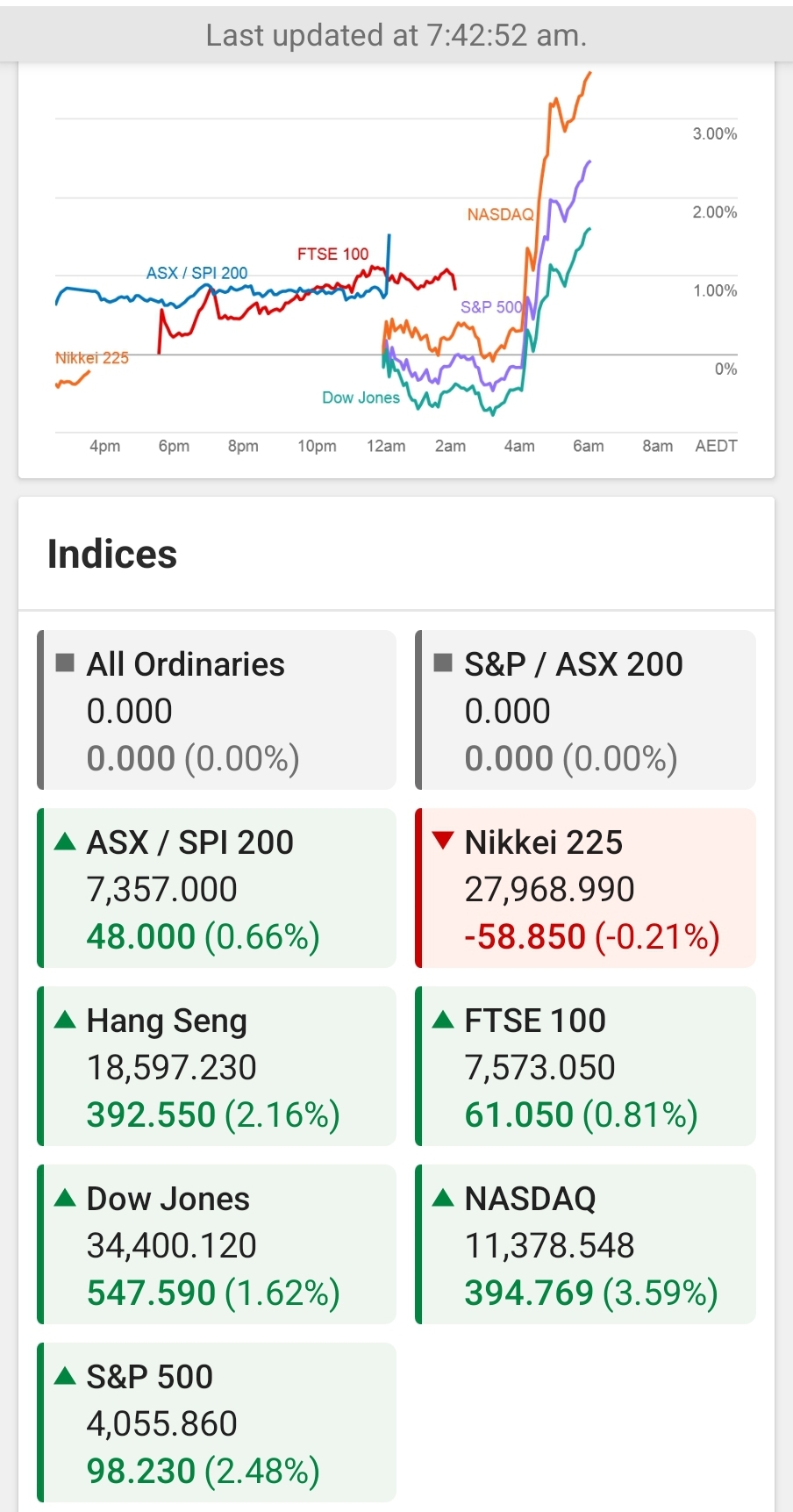793x1512 pixels.
Task: Click the Indices section heading
Action: point(112,555)
